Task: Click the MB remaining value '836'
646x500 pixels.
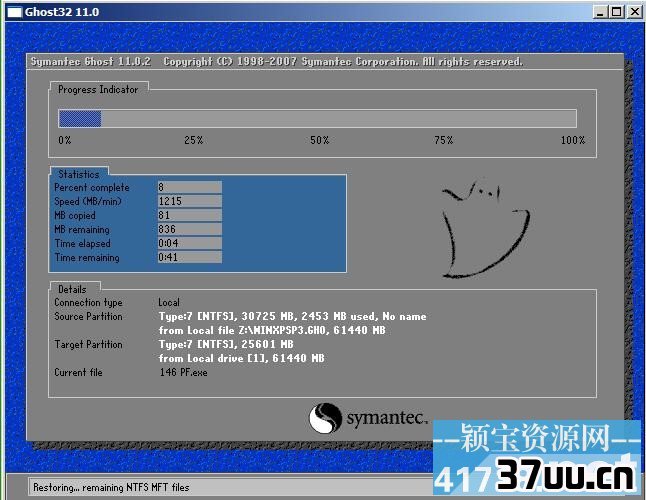Action: tap(190, 229)
